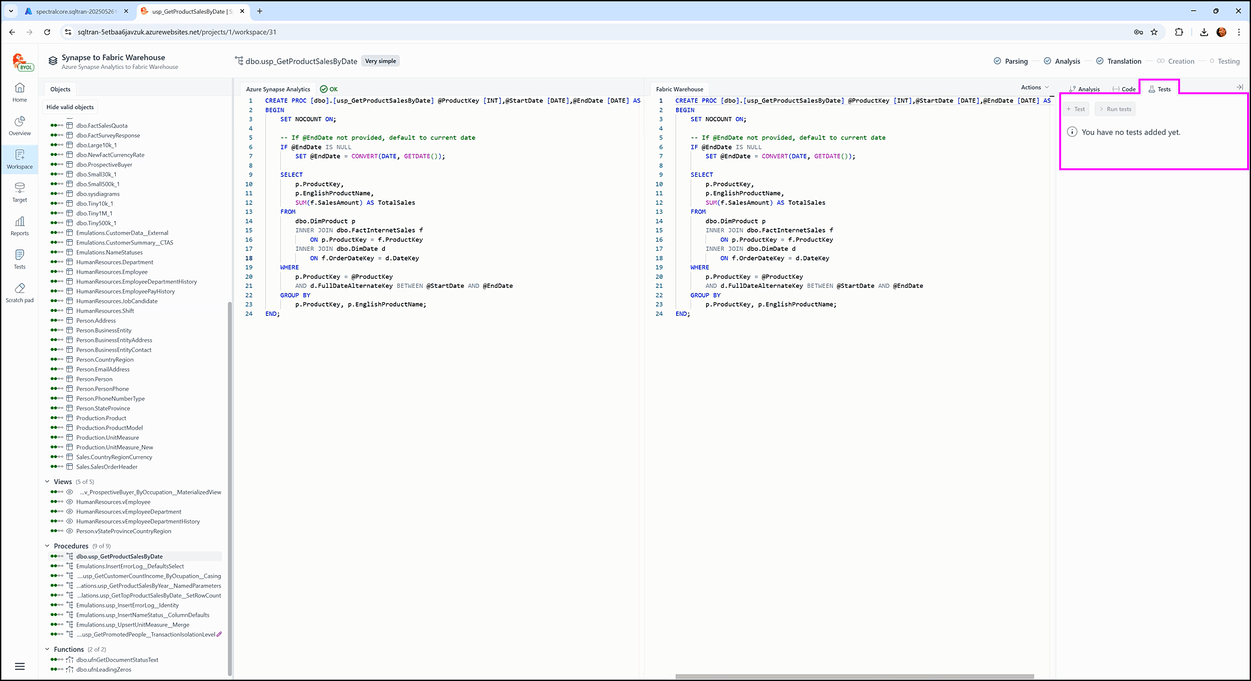The image size is (1251, 681).
Task: Select the Azure Synapse Analytics editor tab
Action: point(278,89)
